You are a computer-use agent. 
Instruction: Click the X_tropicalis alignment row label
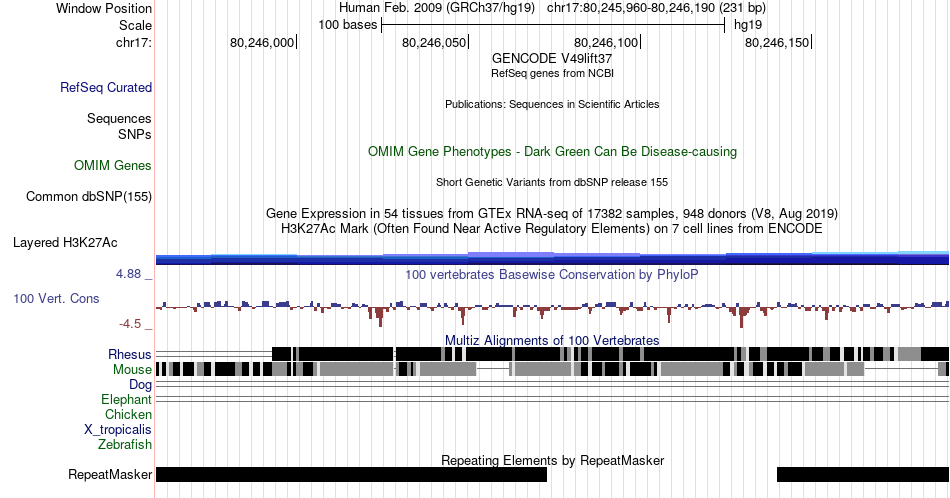coord(118,430)
